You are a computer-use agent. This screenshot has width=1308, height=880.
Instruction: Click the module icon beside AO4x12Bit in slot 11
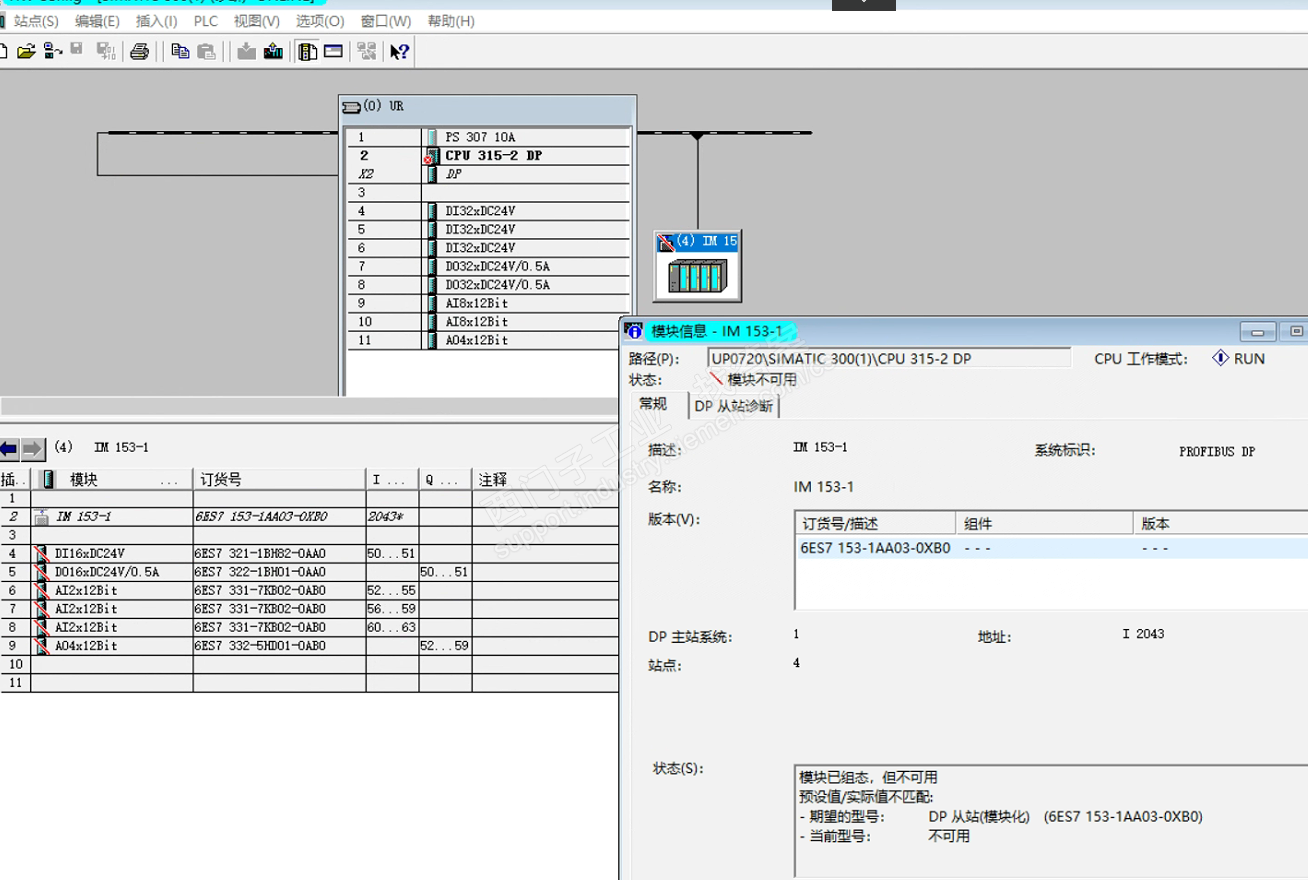(432, 340)
